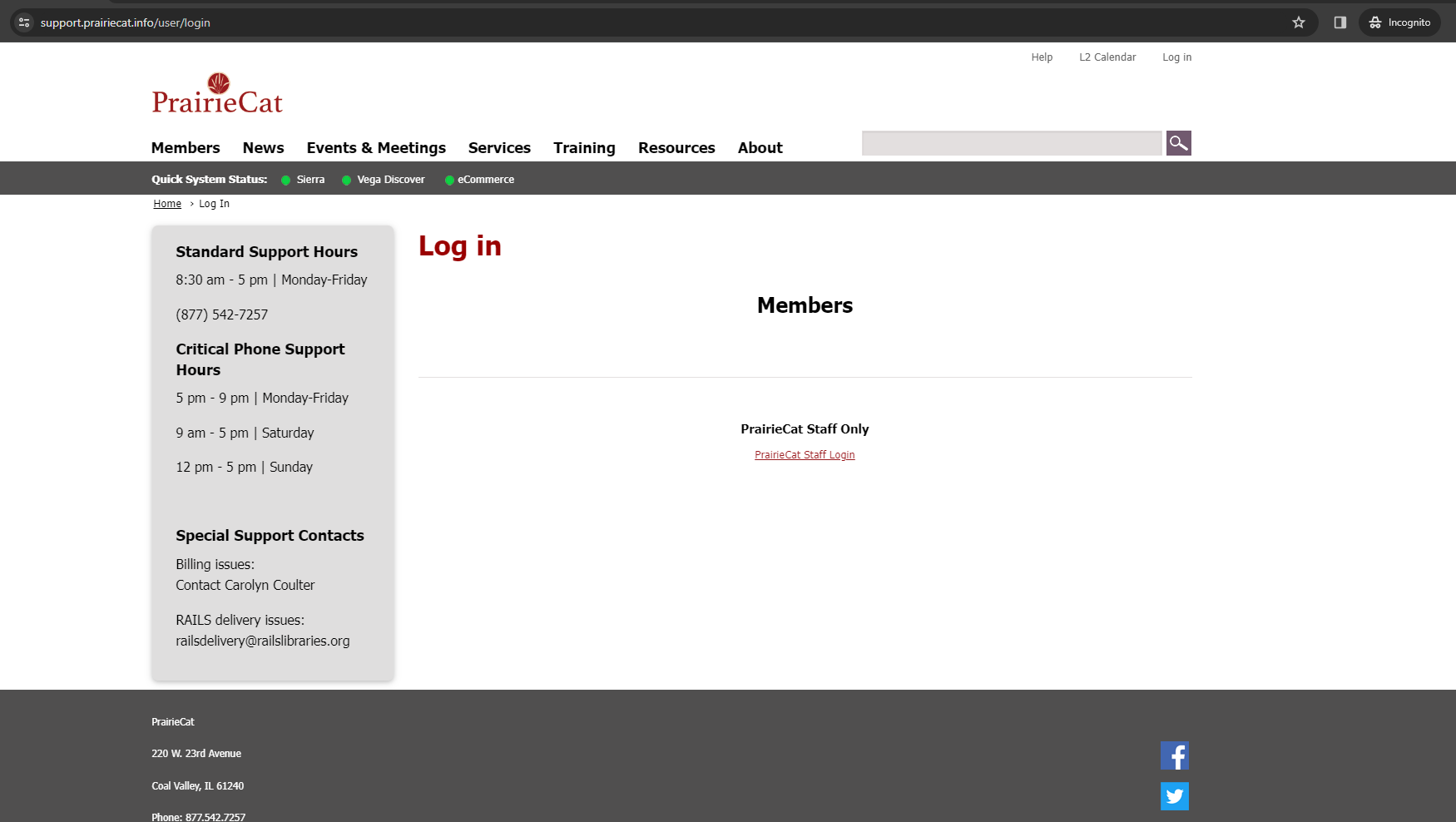Click the Vega Discover green status dot
Image resolution: width=1456 pixels, height=822 pixels.
tap(346, 180)
